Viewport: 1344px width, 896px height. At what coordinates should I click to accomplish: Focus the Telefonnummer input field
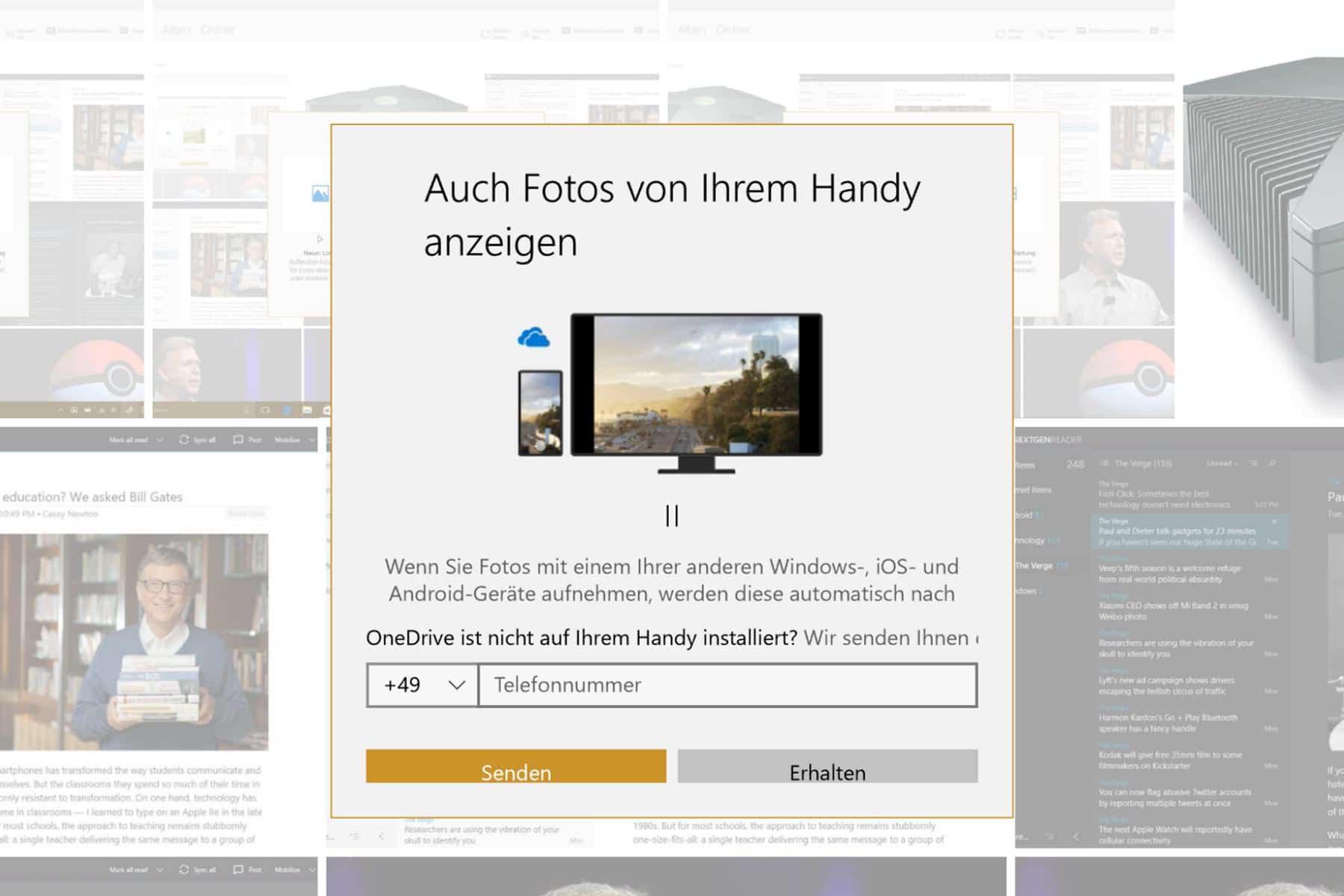727,685
